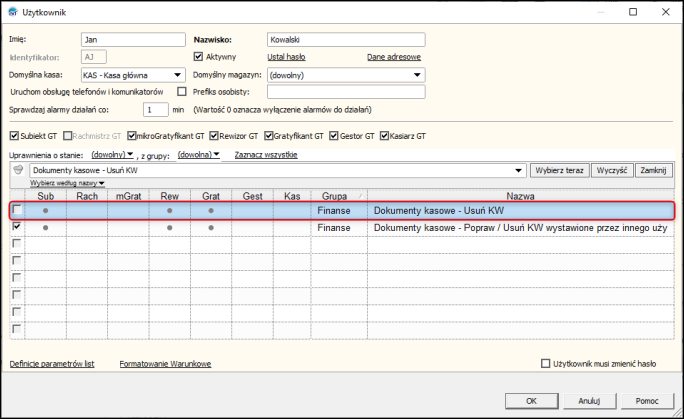This screenshot has height=419, width=684.
Task: Sort by the Nazwa column header
Action: (x=520, y=196)
